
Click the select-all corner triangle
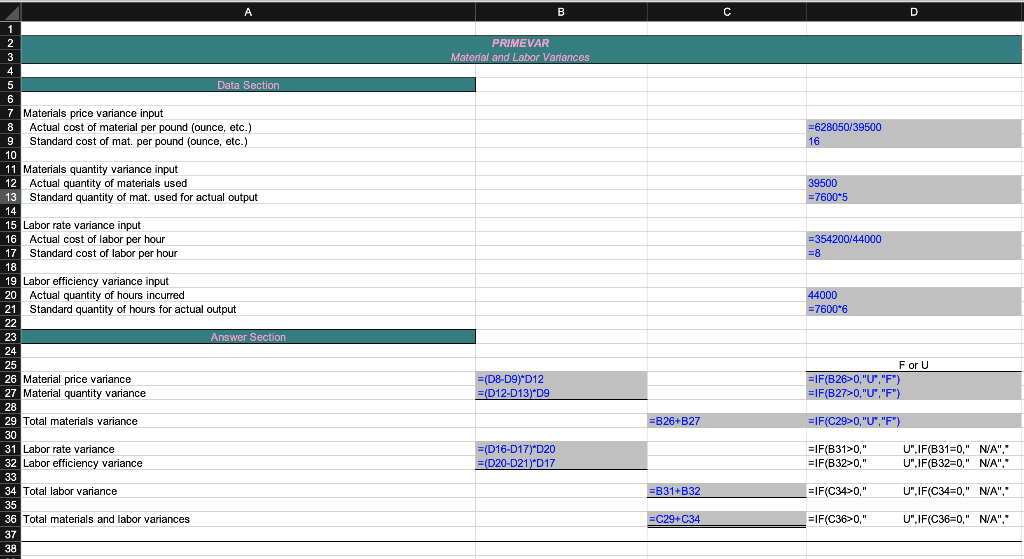click(x=10, y=12)
